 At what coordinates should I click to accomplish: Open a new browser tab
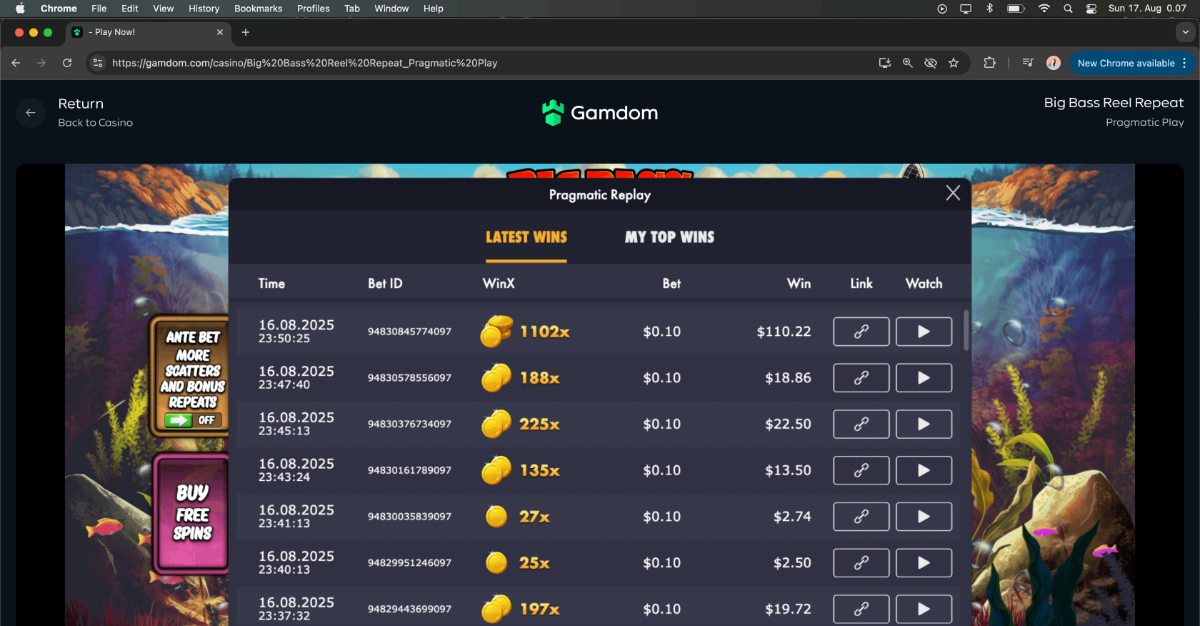[x=246, y=32]
